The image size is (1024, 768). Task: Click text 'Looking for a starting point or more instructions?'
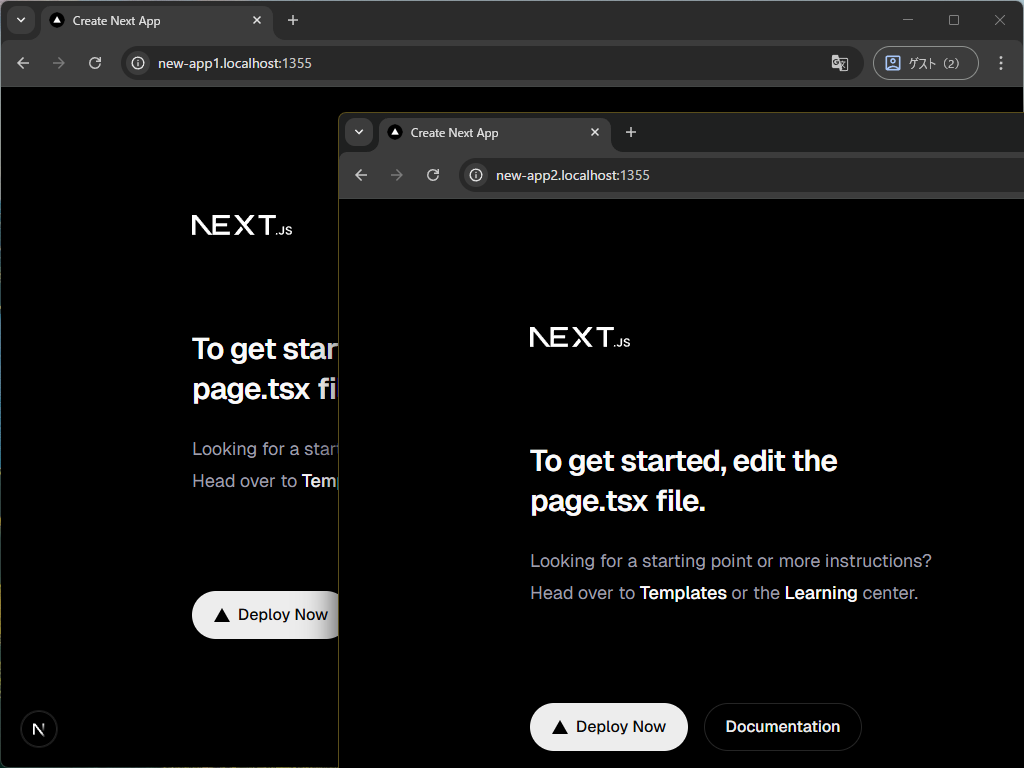[x=731, y=561]
